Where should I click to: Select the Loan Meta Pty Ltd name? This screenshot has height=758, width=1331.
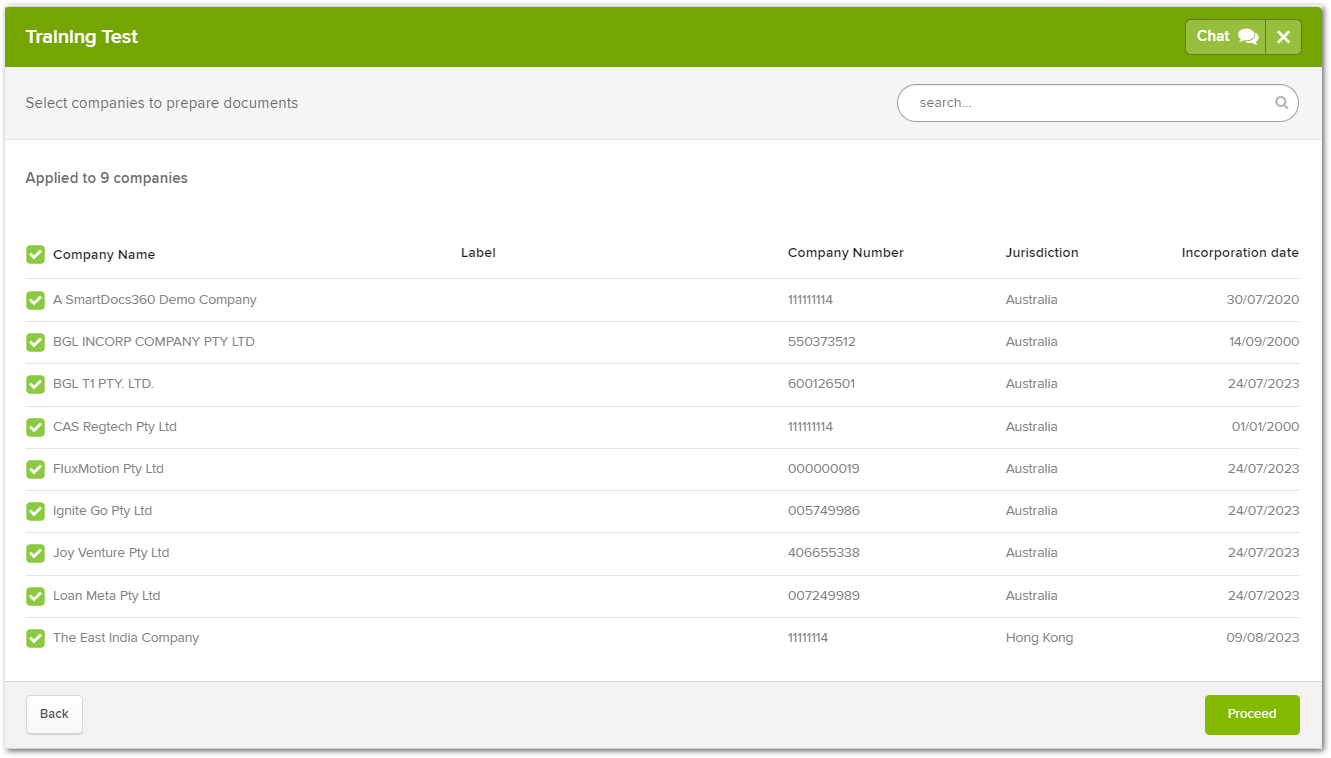106,596
